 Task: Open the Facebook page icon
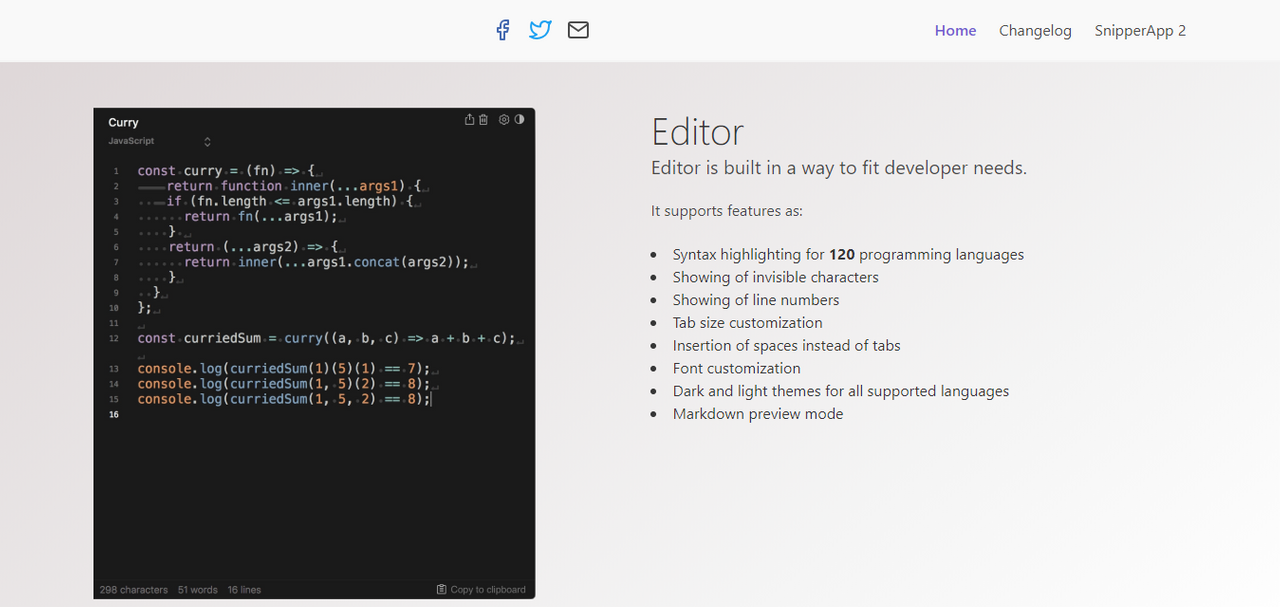coord(503,30)
